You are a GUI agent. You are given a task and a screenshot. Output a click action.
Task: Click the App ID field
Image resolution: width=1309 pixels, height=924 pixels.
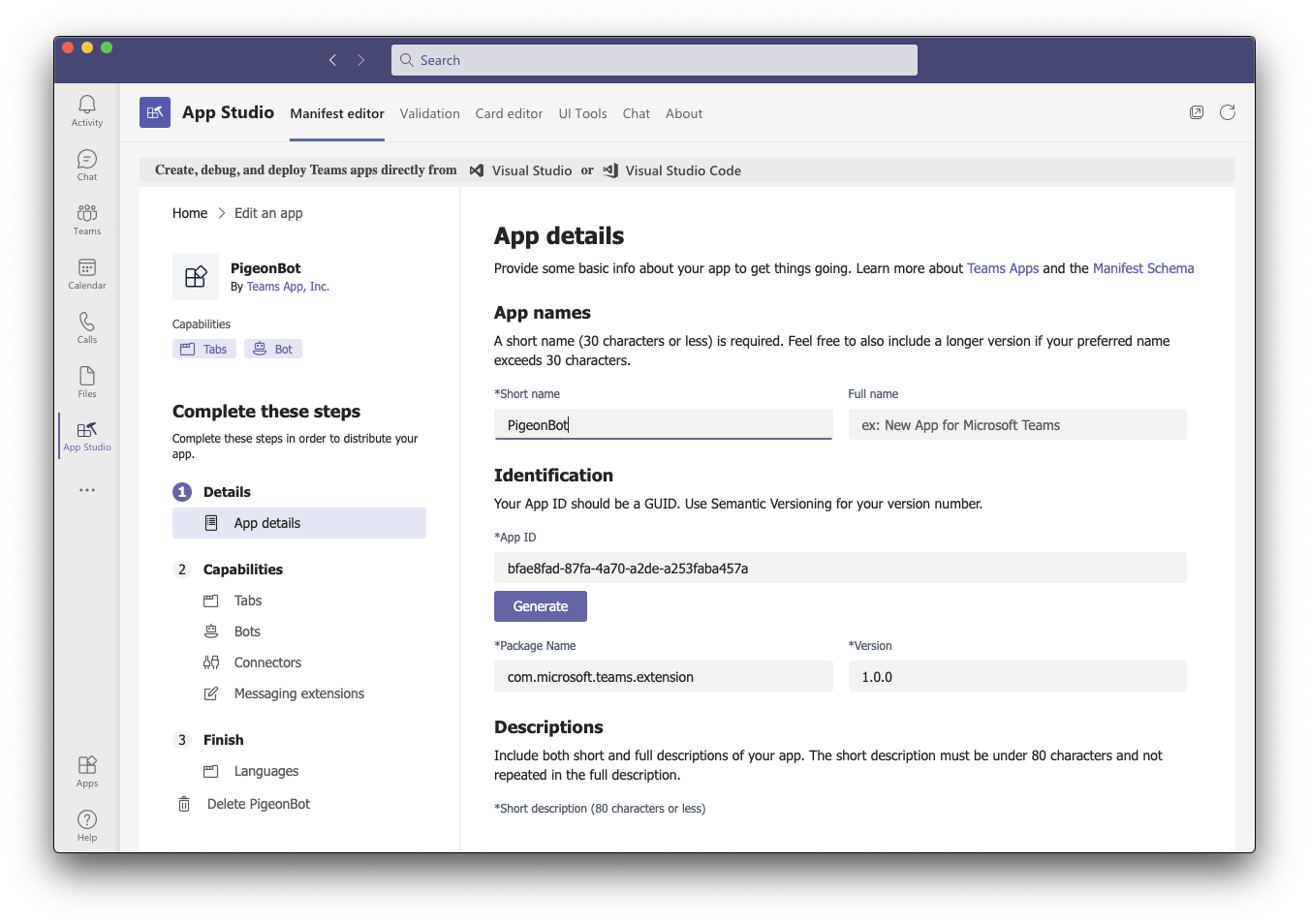(840, 568)
